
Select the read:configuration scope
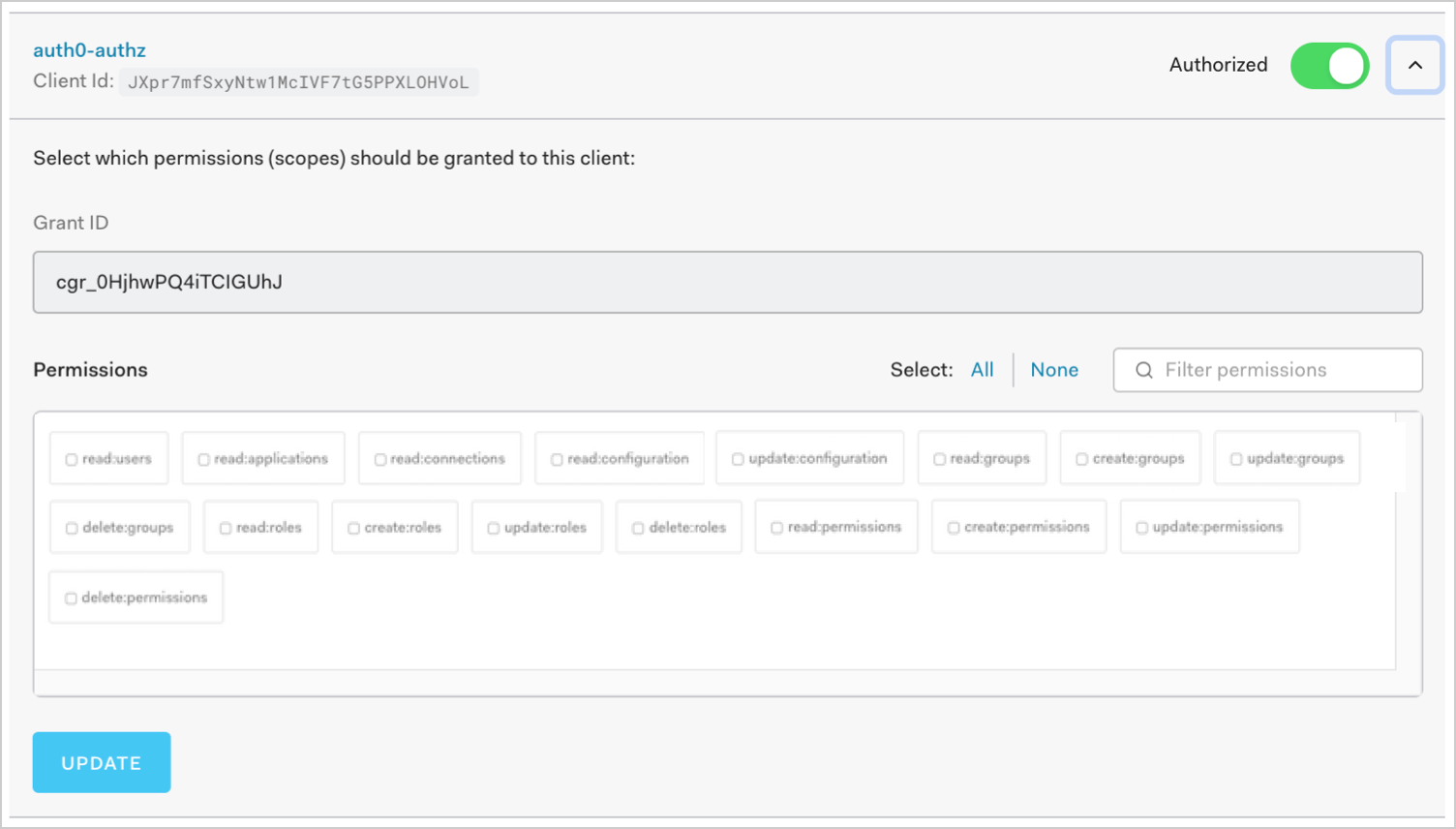click(557, 457)
